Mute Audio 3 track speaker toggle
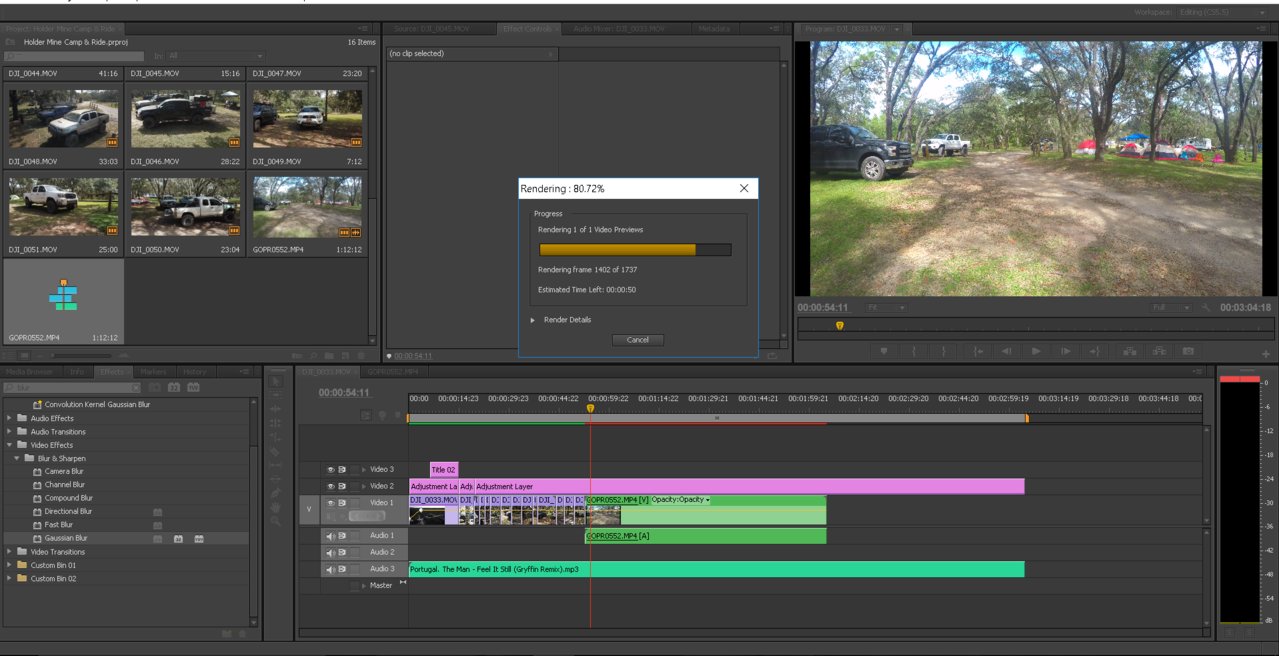This screenshot has height=656, width=1279. (x=331, y=569)
